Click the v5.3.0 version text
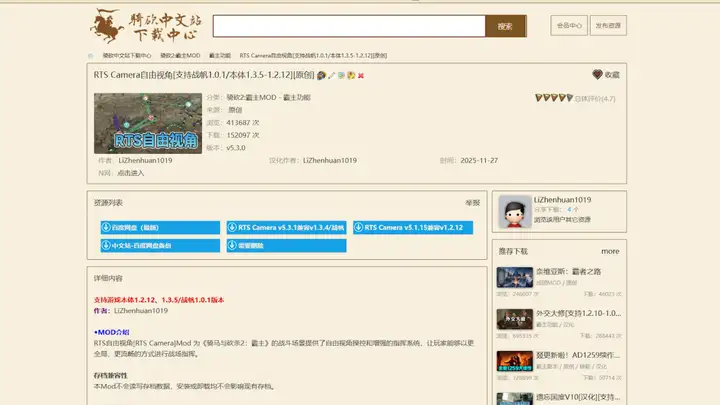The height and width of the screenshot is (405, 720). click(x=236, y=148)
